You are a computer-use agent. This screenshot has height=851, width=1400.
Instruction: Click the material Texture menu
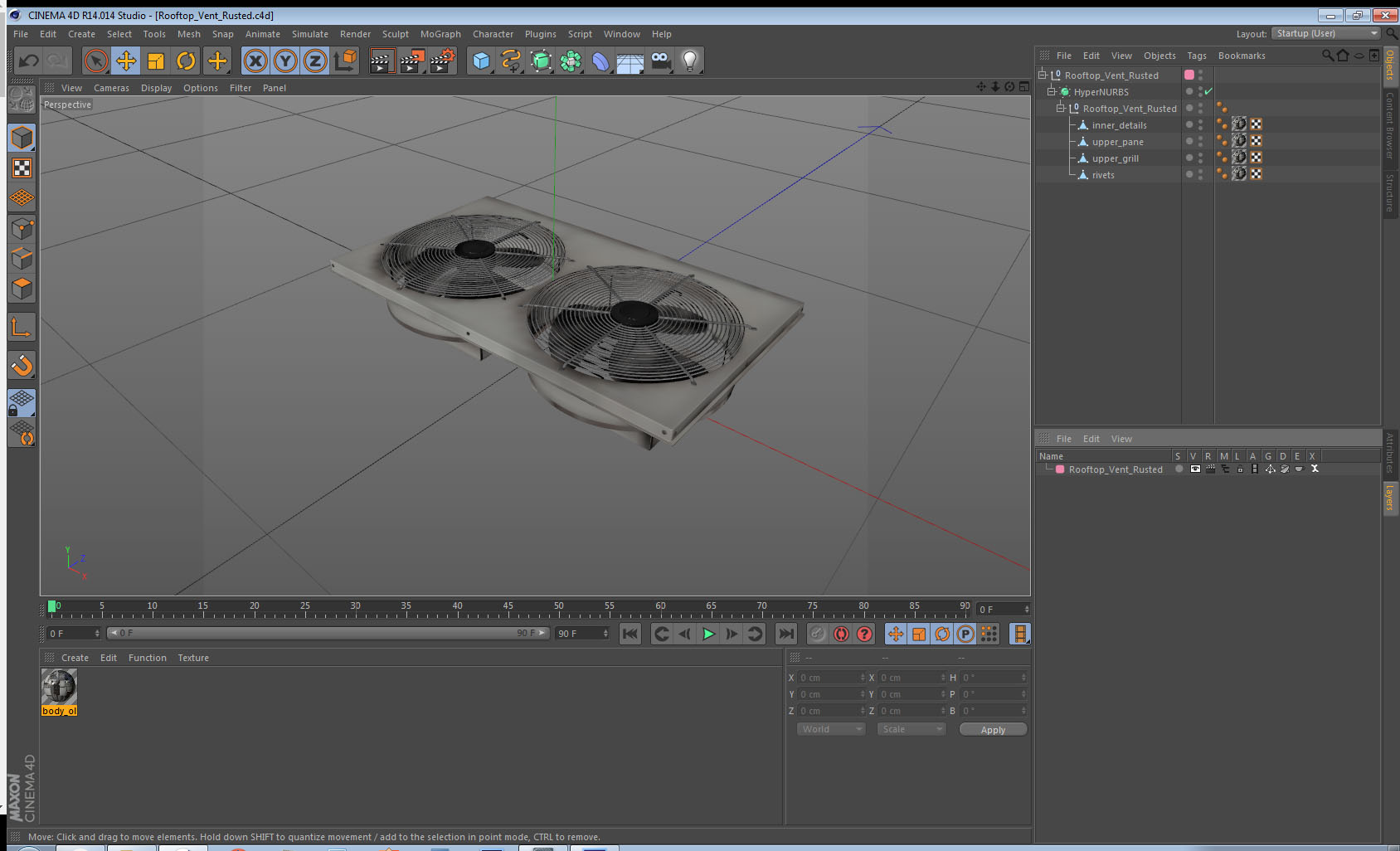193,658
